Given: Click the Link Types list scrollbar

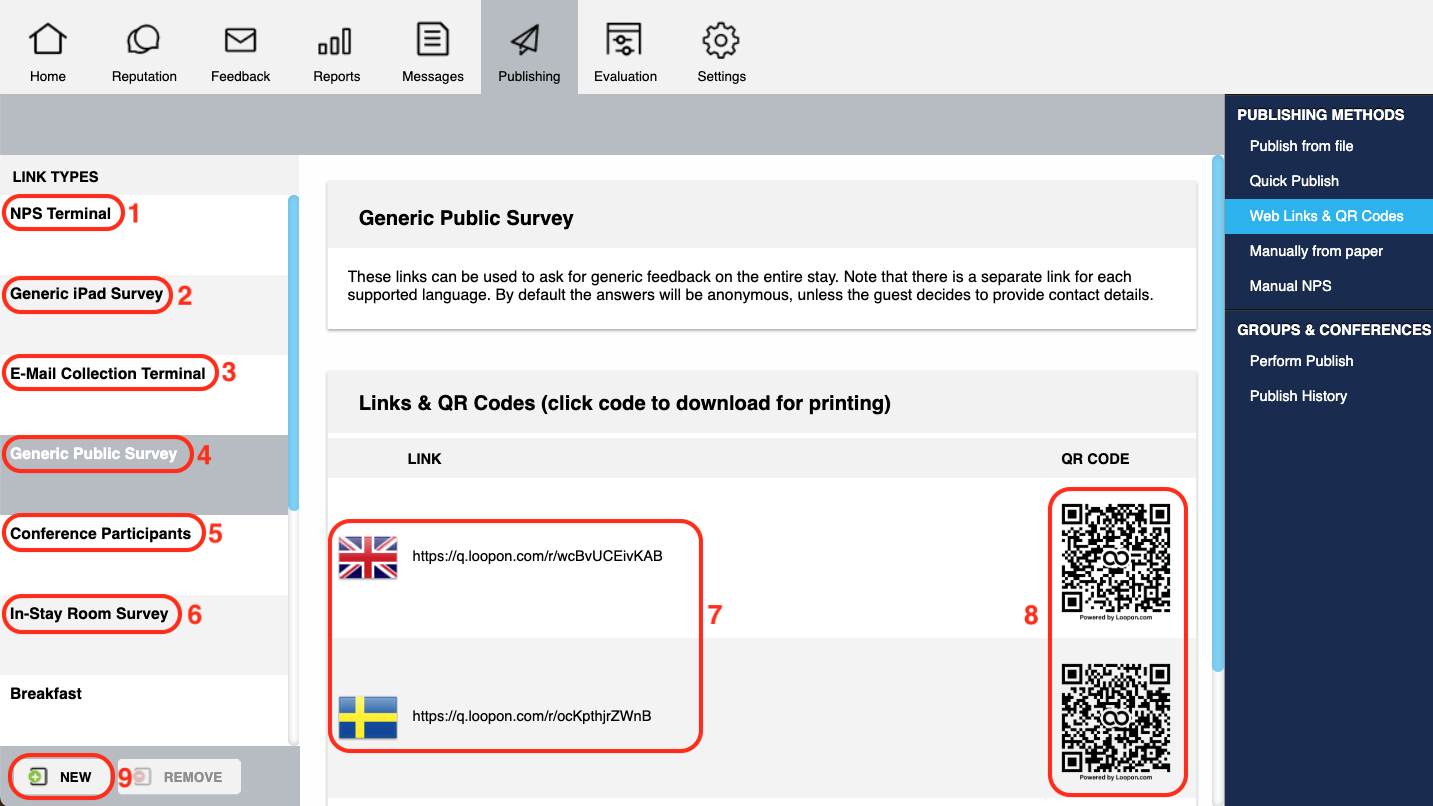Looking at the screenshot, I should coord(293,354).
